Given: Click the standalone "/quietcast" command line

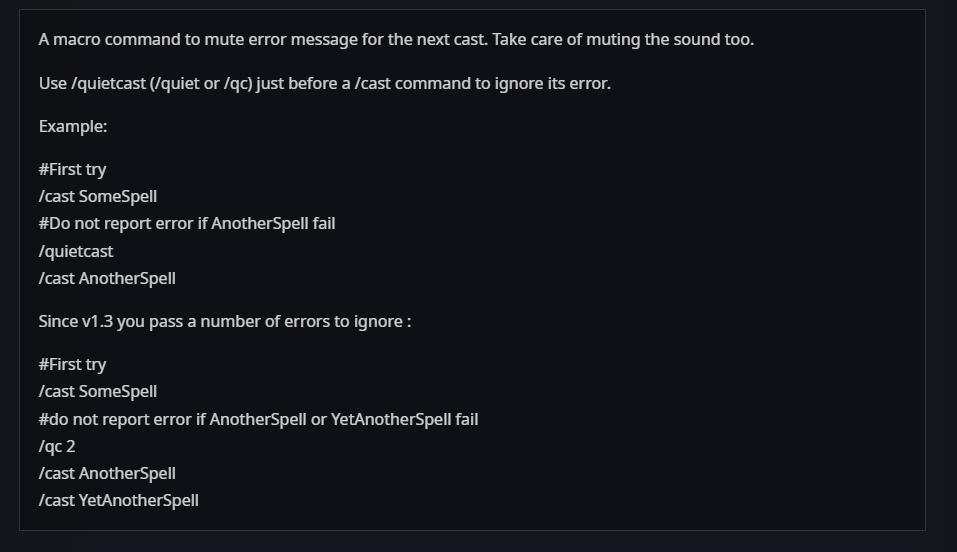Looking at the screenshot, I should [76, 251].
